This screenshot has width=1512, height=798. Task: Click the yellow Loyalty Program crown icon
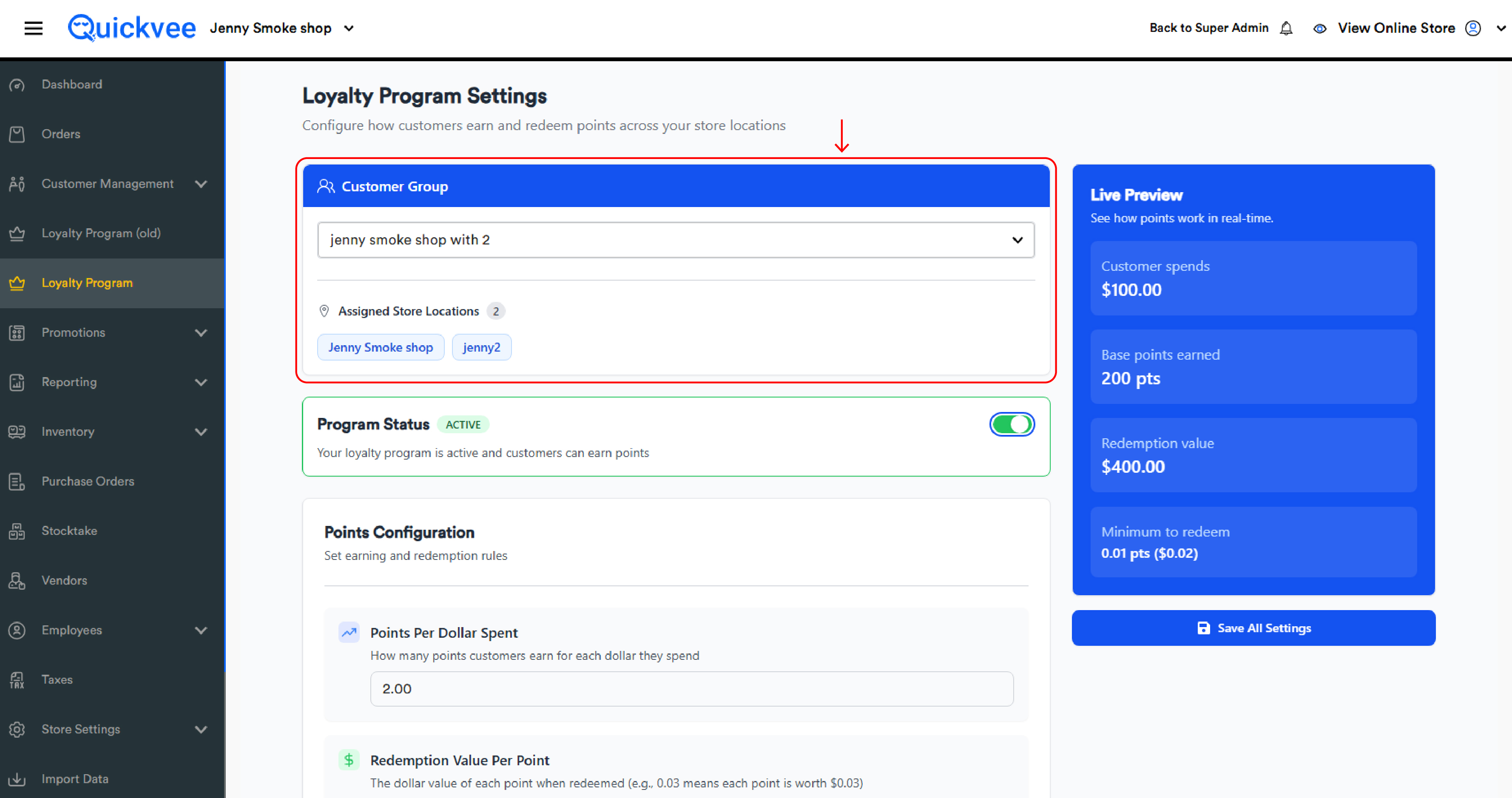(x=17, y=284)
